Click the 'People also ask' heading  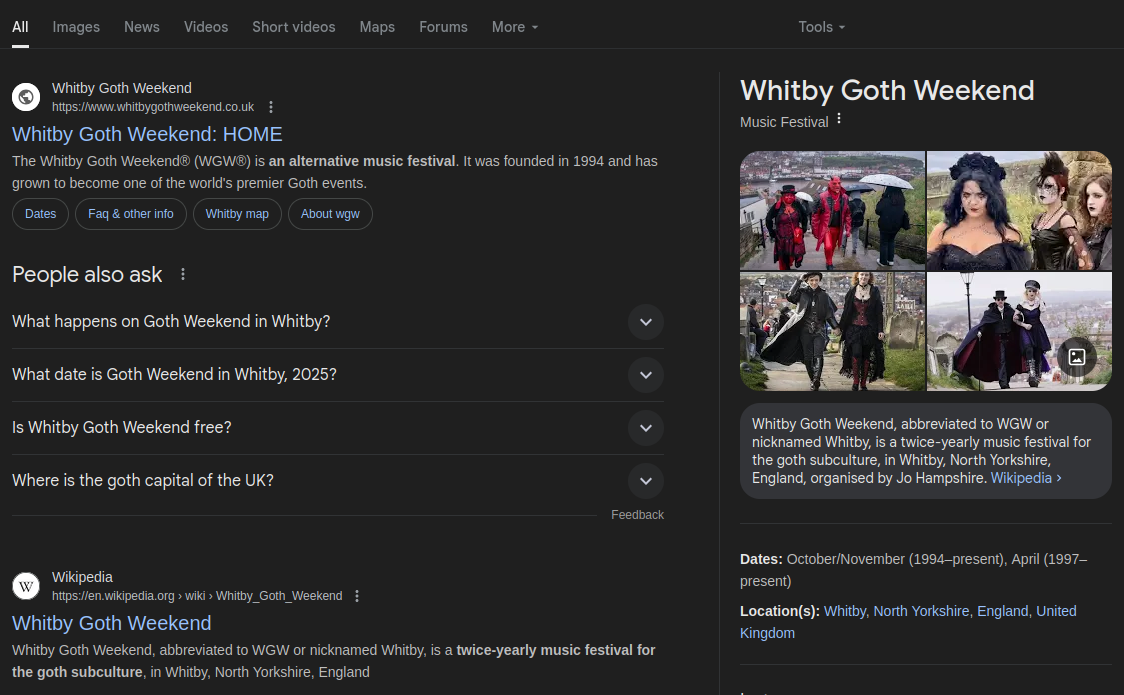87,274
